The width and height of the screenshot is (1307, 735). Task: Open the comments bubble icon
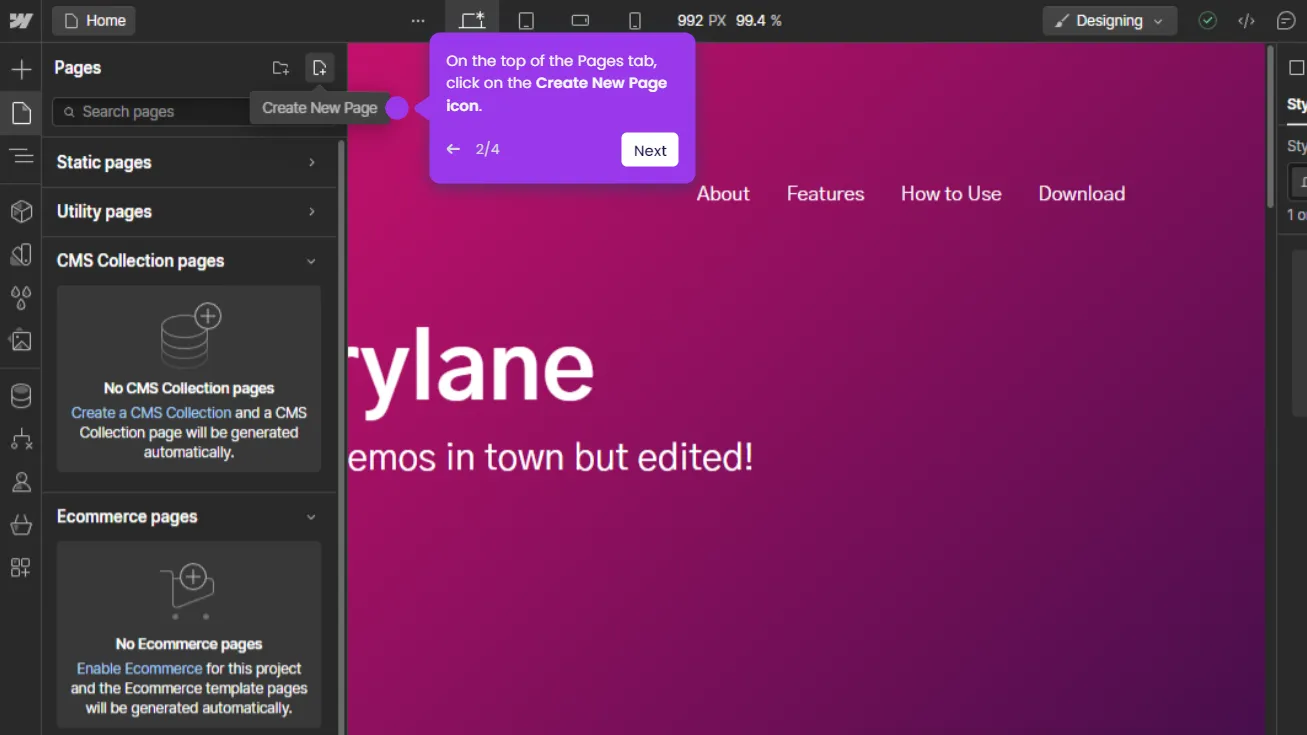coord(1286,20)
